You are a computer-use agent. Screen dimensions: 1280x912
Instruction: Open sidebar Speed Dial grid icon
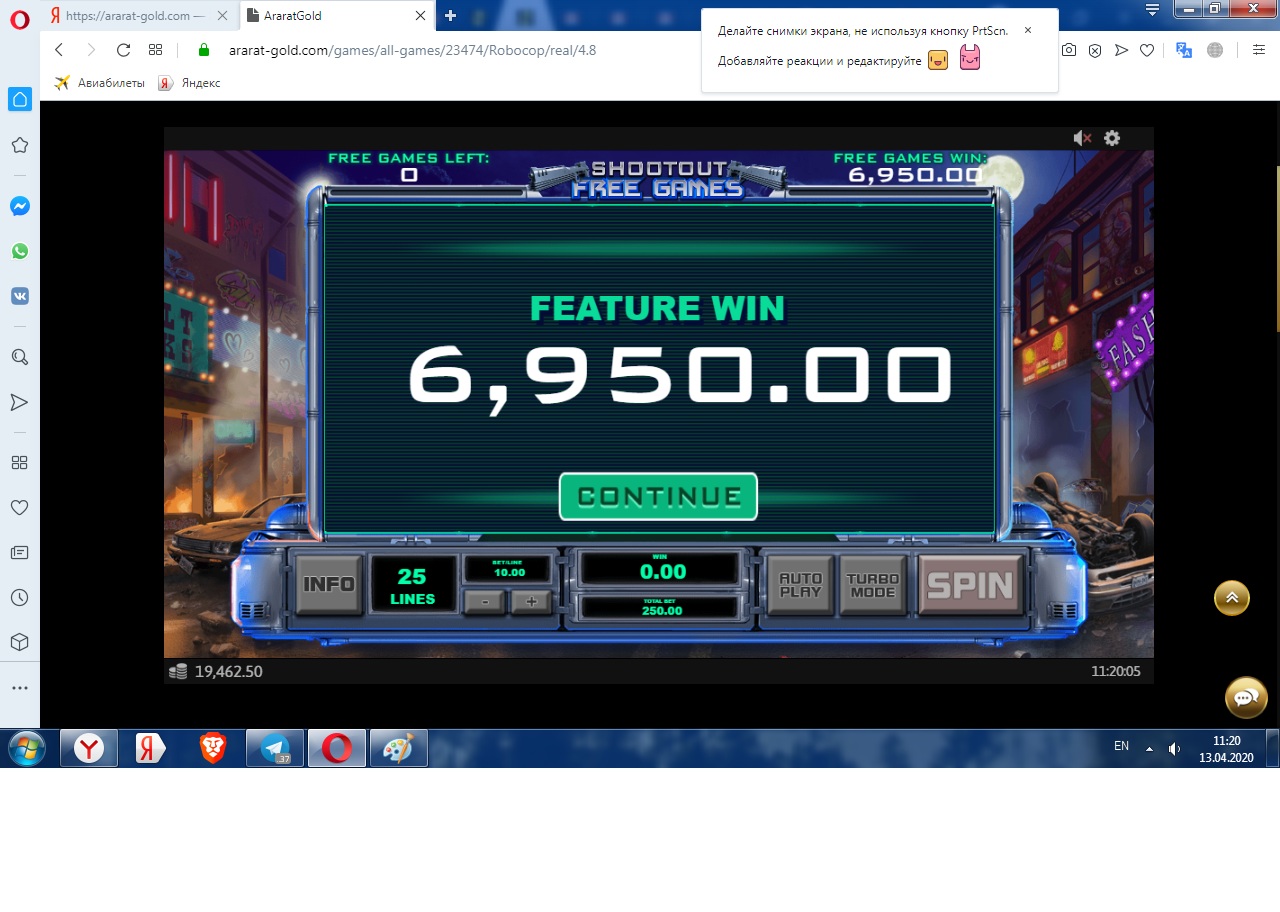(19, 462)
